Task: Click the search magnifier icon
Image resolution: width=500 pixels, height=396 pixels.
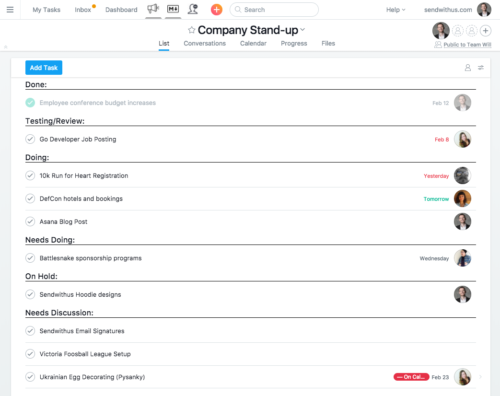Action: point(238,10)
